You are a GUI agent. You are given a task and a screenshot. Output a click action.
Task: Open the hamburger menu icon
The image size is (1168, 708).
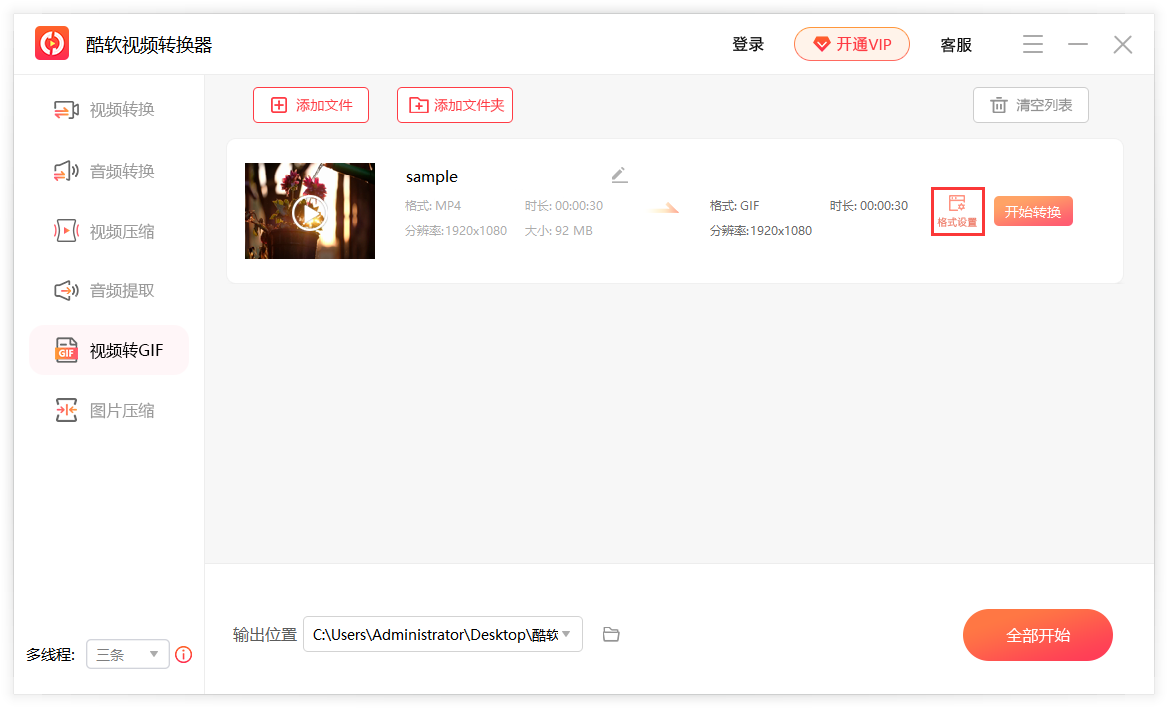1032,44
